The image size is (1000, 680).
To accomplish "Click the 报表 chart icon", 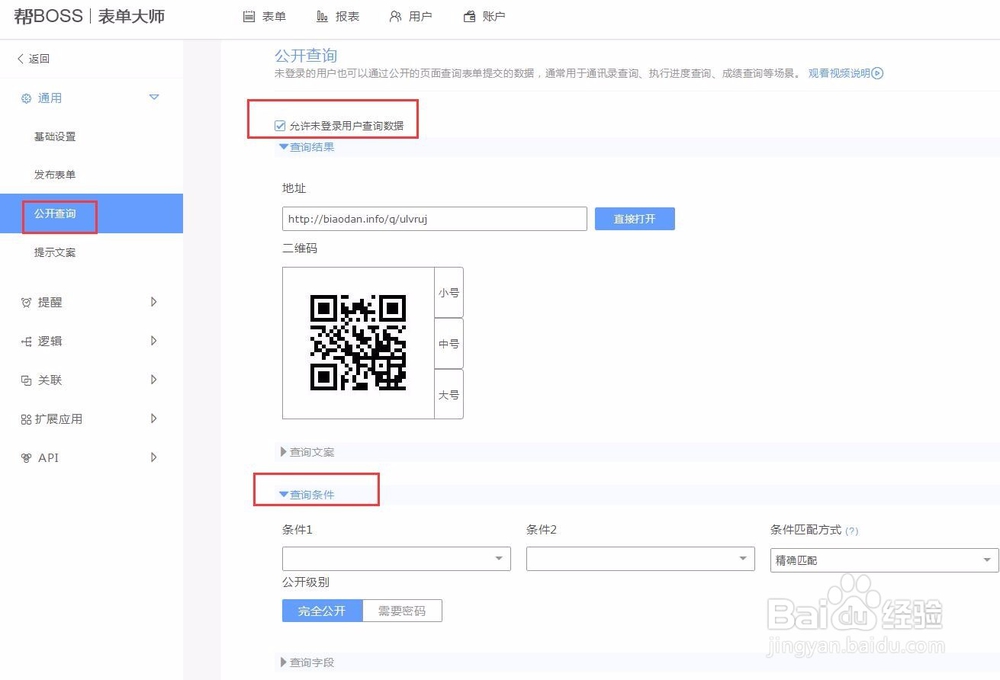I will coord(323,17).
